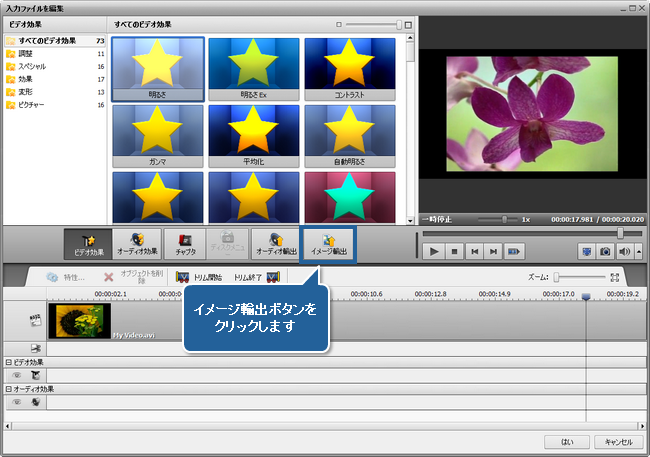Click the トリム終了 (trim end) button
This screenshot has width=650, height=457.
(x=255, y=277)
